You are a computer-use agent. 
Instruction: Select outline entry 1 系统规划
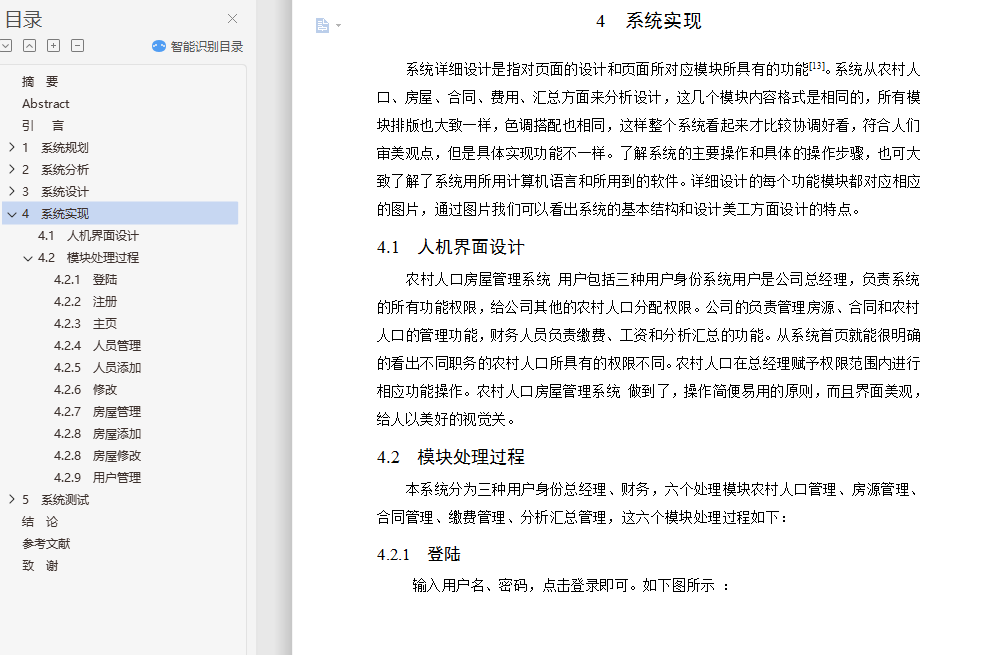tap(55, 148)
